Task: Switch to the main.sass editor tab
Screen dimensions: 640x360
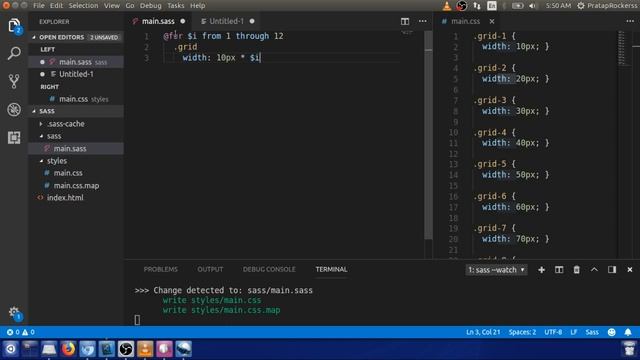Action: [158, 21]
